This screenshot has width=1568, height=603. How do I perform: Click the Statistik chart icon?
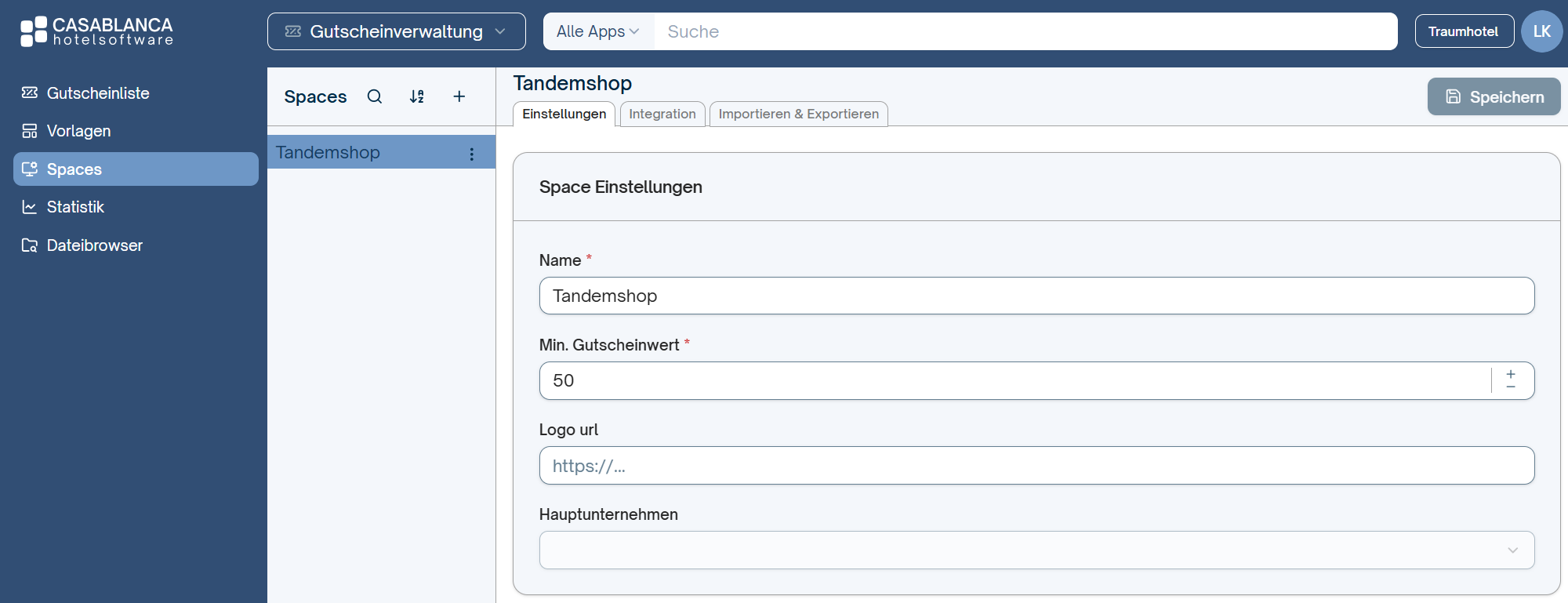tap(30, 207)
